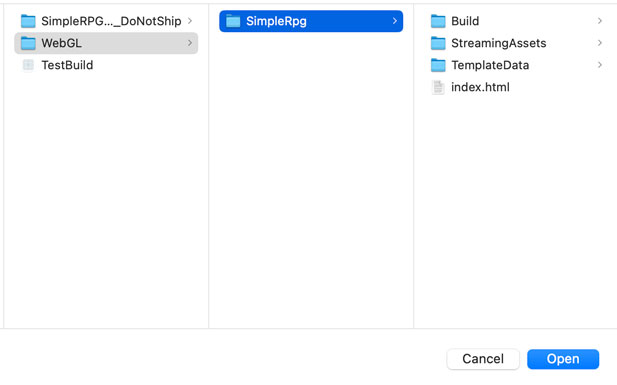Select the index.html file name

click(x=480, y=87)
